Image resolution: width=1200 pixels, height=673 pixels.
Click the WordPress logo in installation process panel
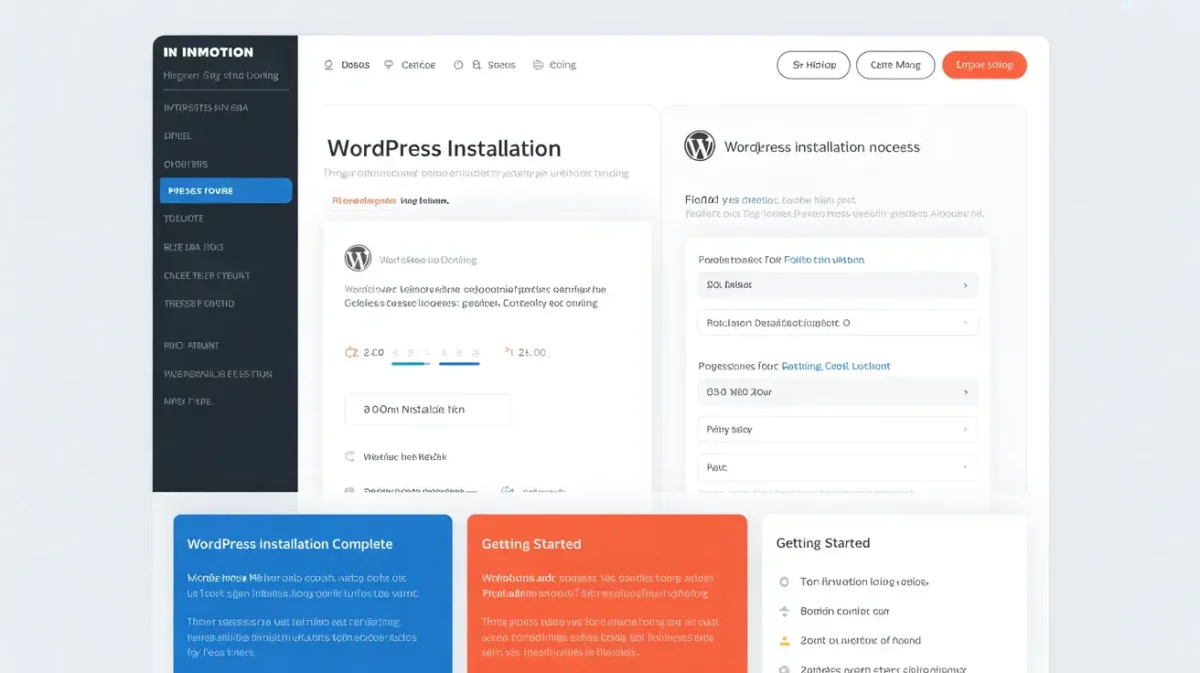pyautogui.click(x=699, y=146)
